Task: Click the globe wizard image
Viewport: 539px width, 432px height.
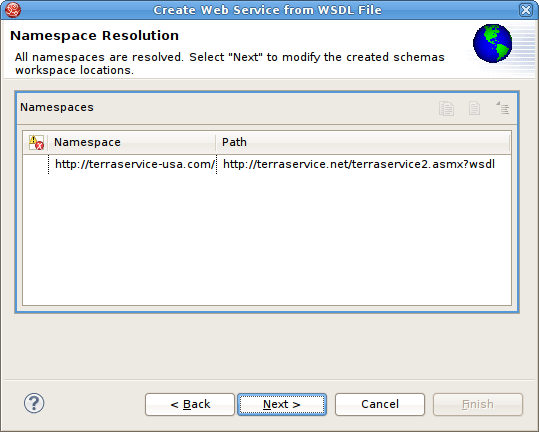Action: [492, 43]
